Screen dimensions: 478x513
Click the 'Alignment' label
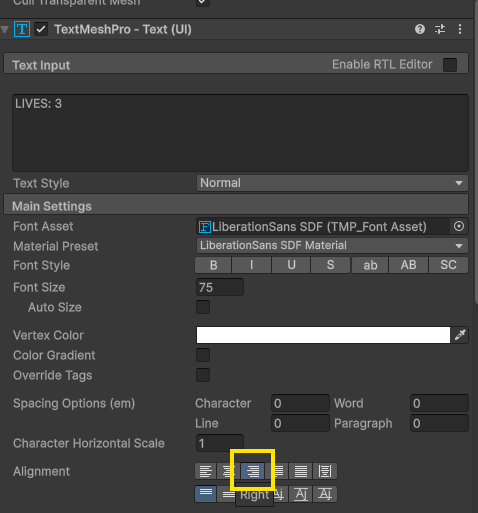pyautogui.click(x=41, y=471)
